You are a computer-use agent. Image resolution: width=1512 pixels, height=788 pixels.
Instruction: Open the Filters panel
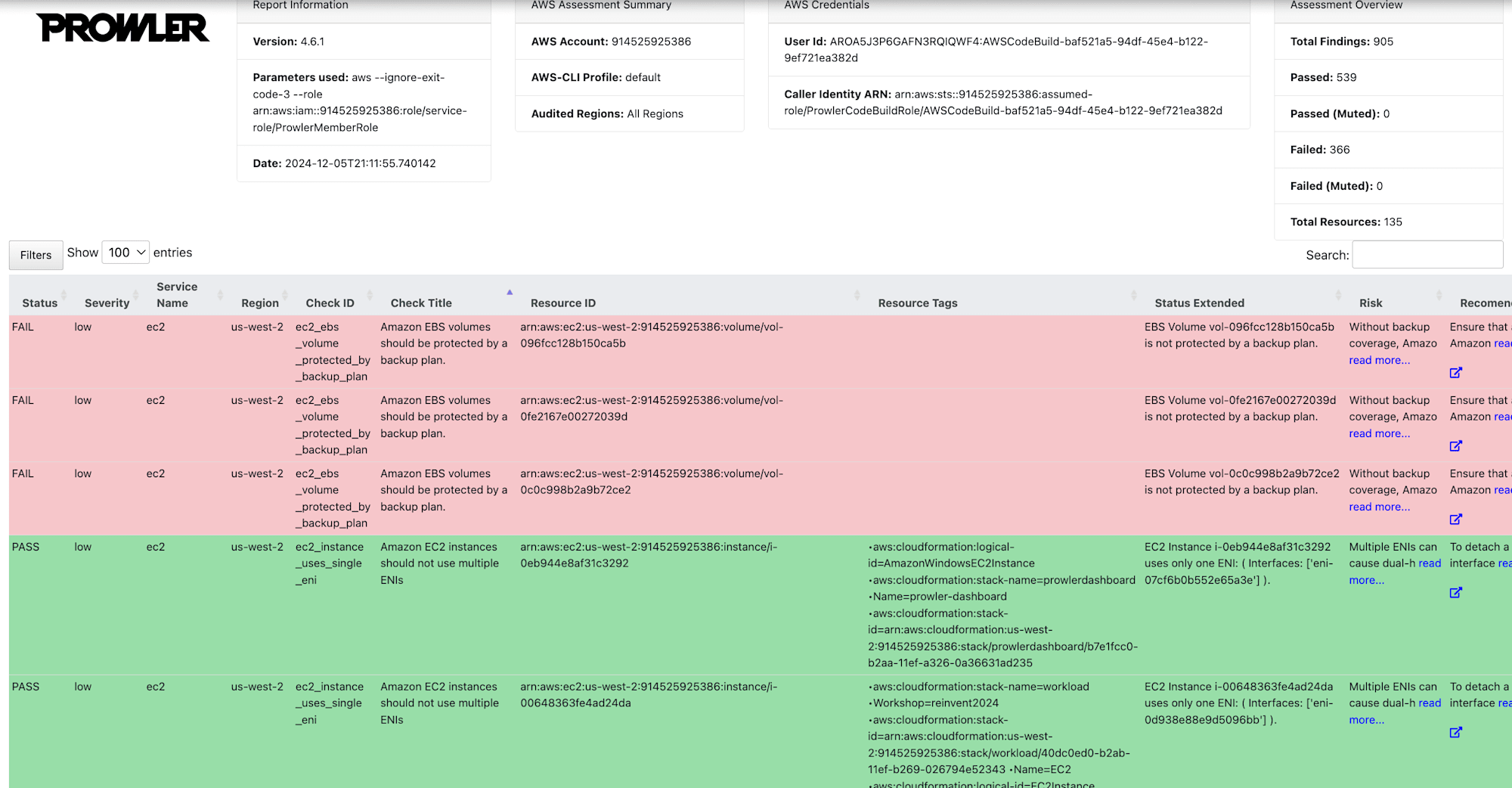click(36, 255)
